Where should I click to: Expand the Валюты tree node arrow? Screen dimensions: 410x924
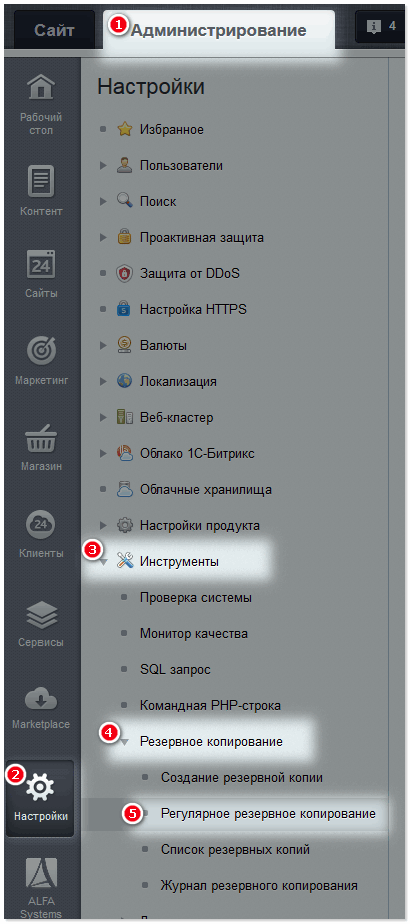click(104, 345)
